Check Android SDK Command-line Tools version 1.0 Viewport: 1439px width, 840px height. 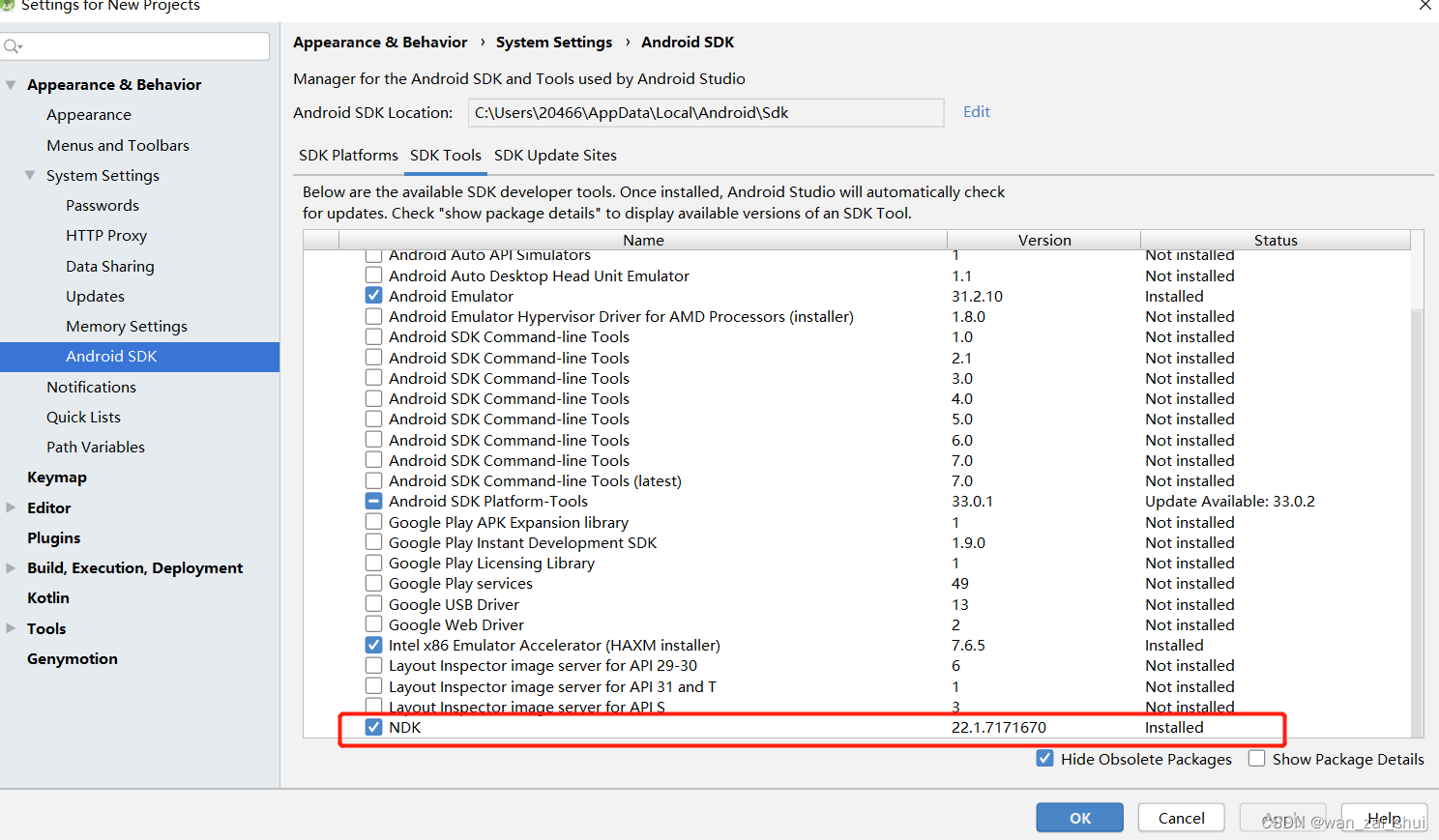coord(373,336)
